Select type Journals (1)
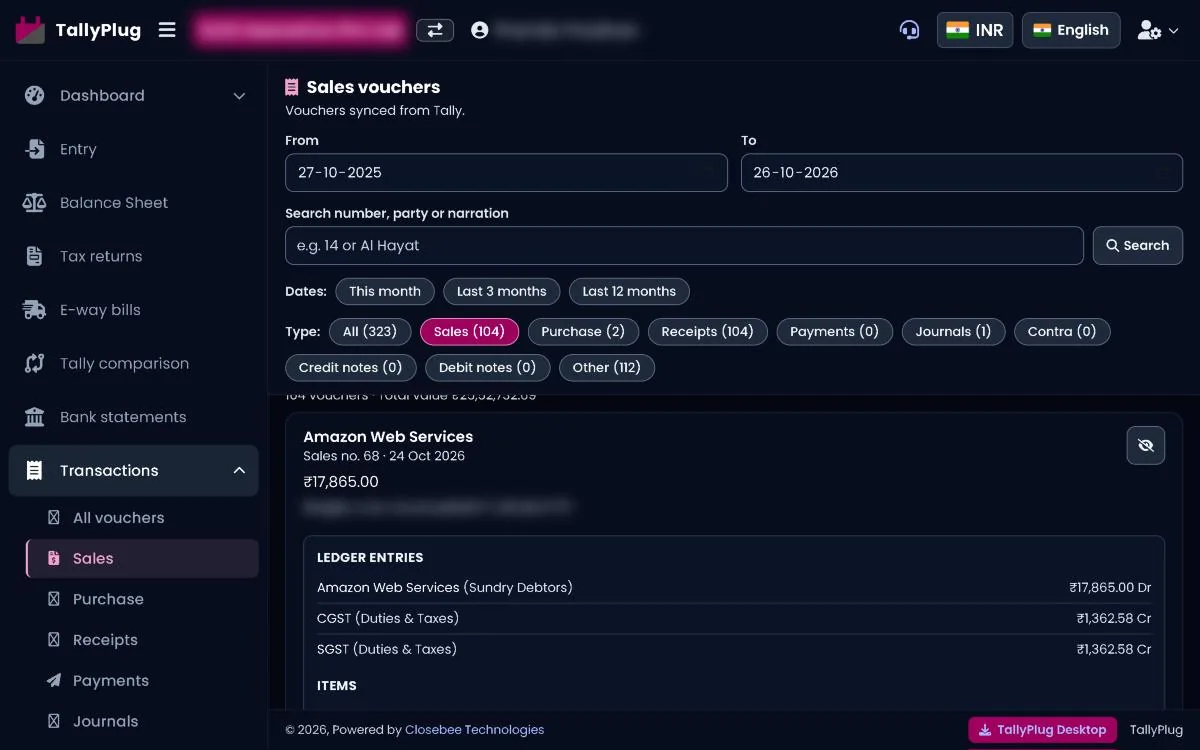This screenshot has height=750, width=1200. pyautogui.click(x=953, y=332)
